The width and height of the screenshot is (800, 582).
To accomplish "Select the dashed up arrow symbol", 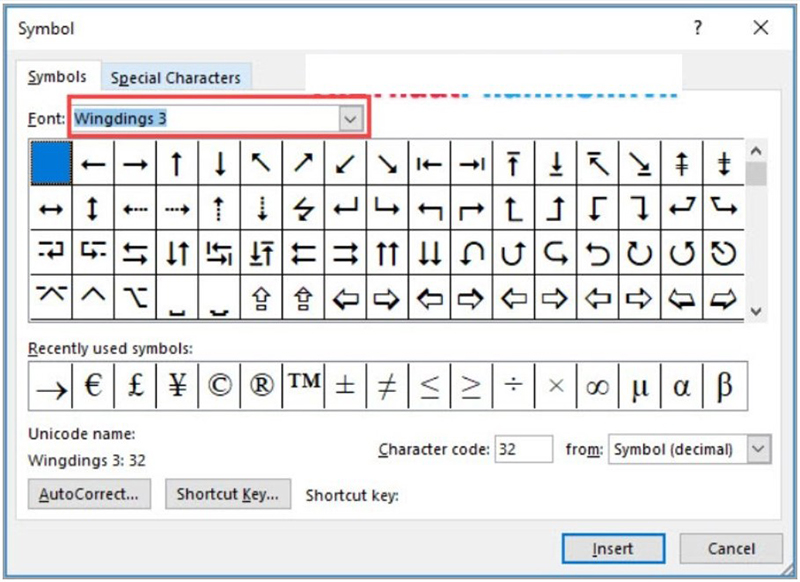I will [x=219, y=209].
